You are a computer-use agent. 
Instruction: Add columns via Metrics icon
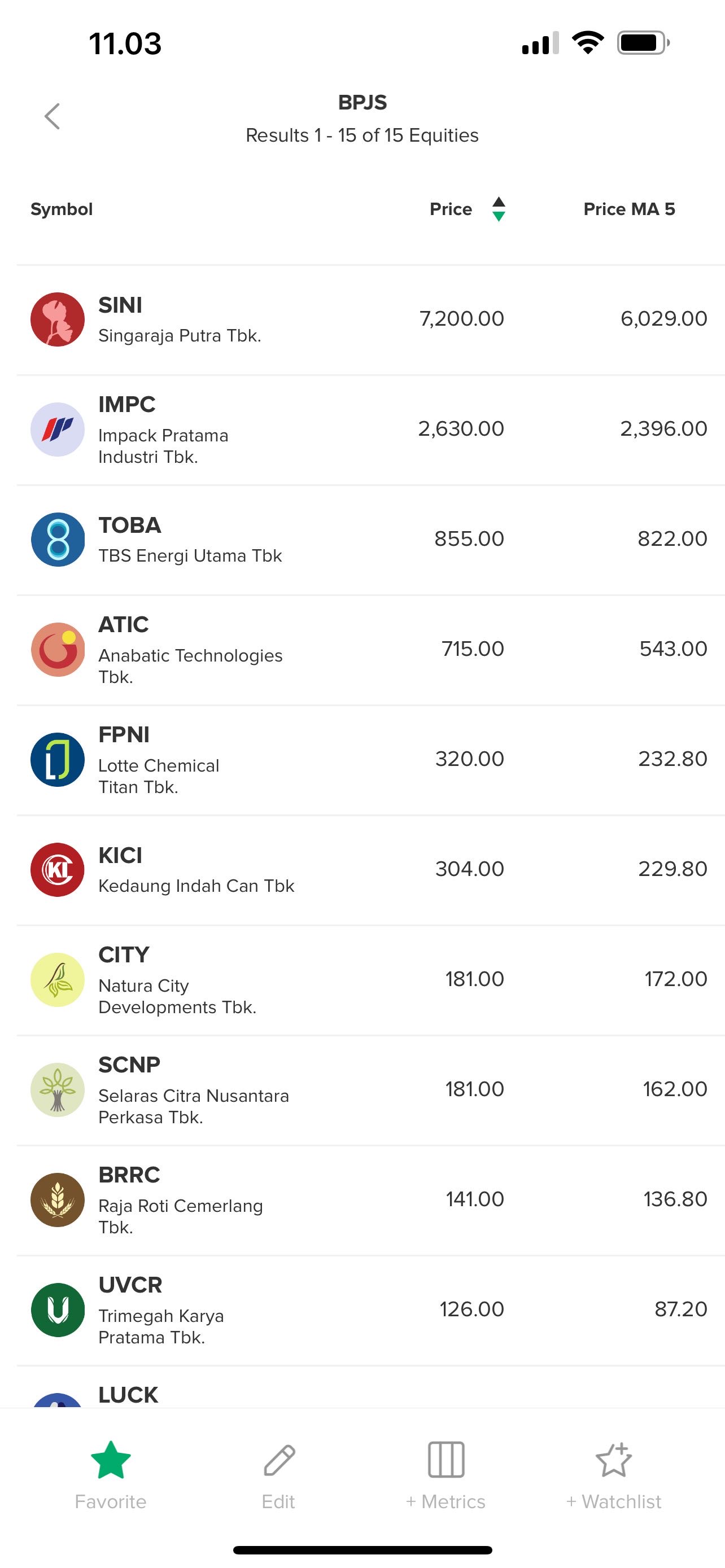tap(446, 1460)
